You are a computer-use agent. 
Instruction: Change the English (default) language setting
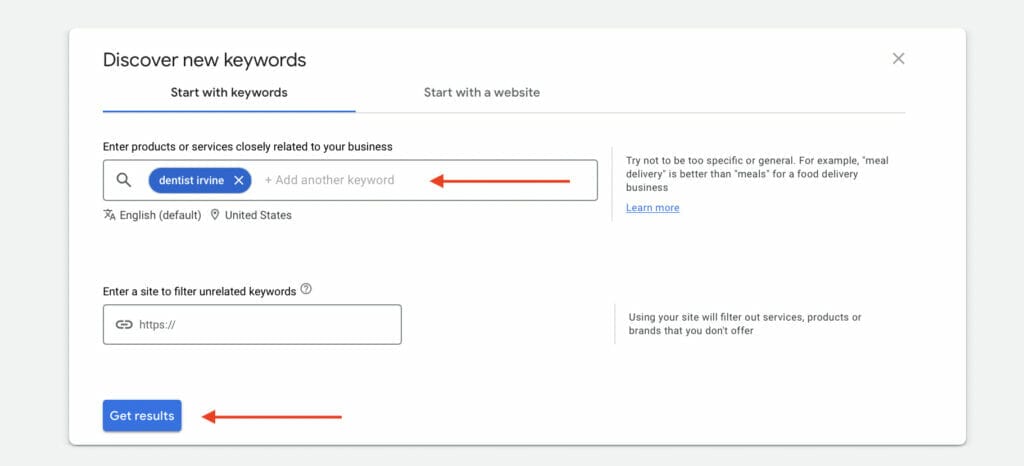tap(160, 215)
